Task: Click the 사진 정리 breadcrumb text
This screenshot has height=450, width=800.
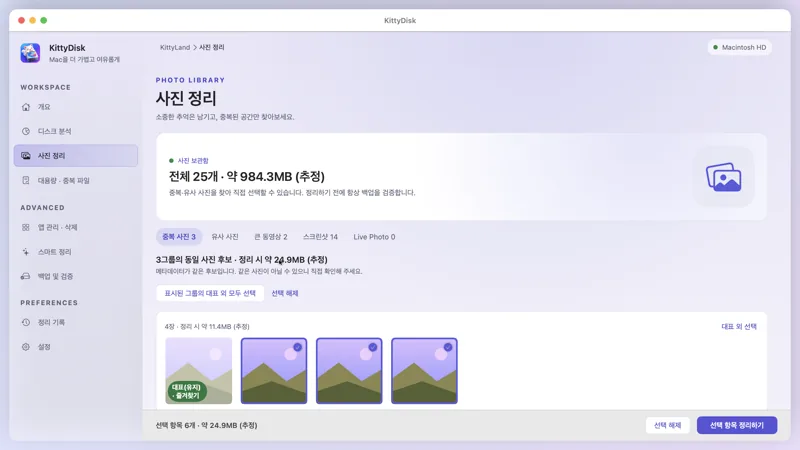Action: click(212, 47)
